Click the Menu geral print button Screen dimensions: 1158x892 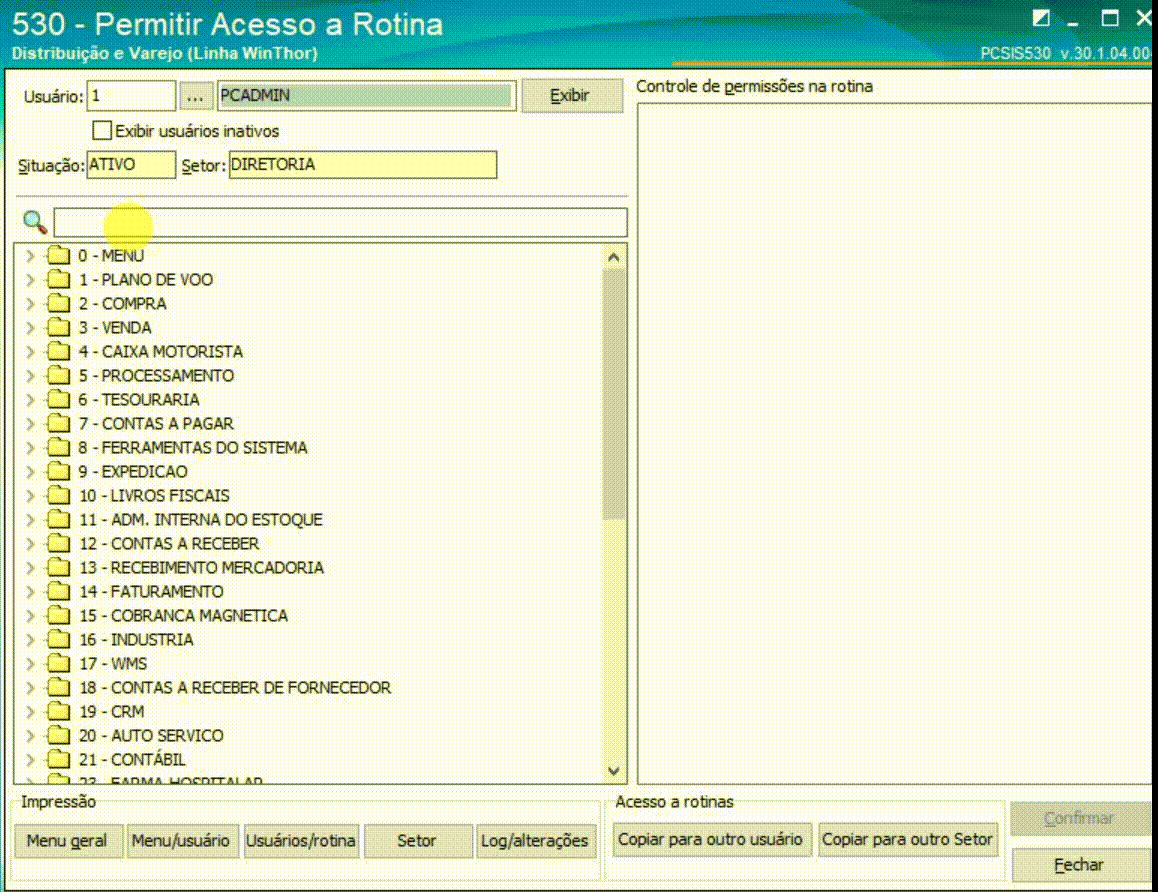[x=67, y=840]
